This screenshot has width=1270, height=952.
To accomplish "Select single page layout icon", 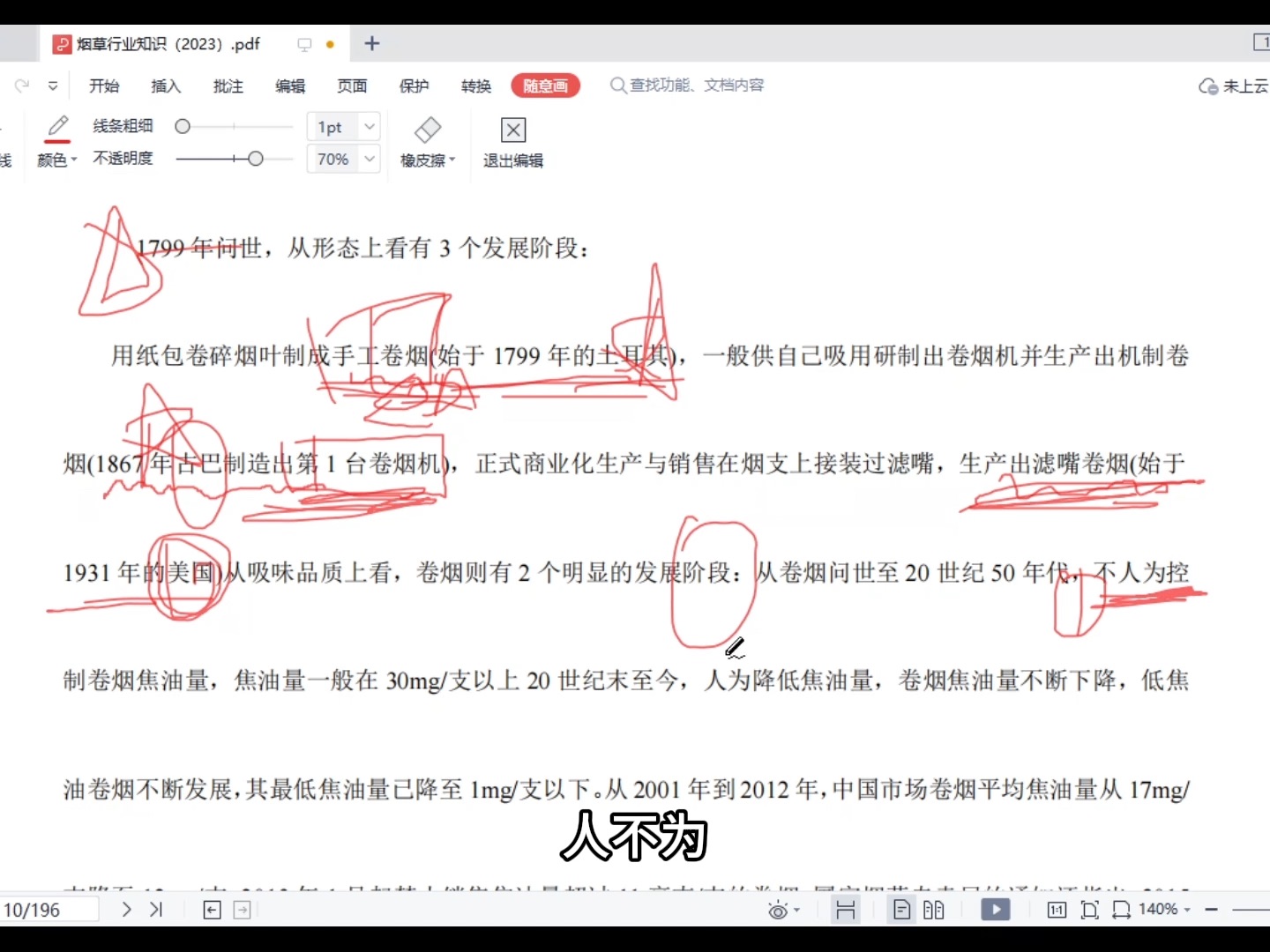I will [x=902, y=910].
